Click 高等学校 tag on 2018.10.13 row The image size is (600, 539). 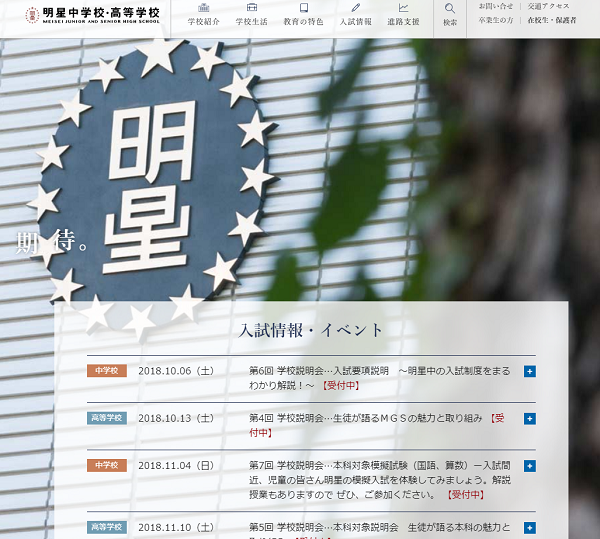[x=107, y=418]
